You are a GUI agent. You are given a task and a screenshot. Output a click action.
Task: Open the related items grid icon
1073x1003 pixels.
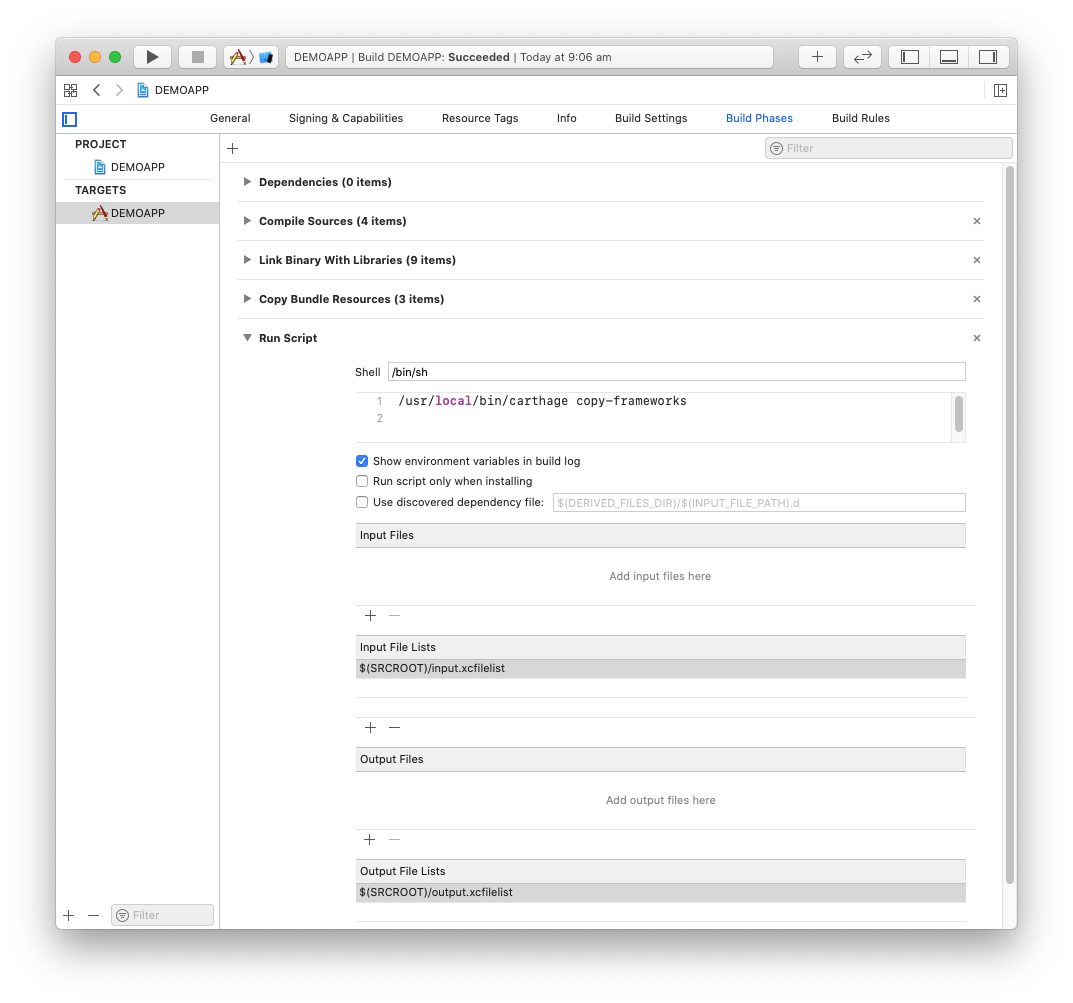[x=71, y=90]
